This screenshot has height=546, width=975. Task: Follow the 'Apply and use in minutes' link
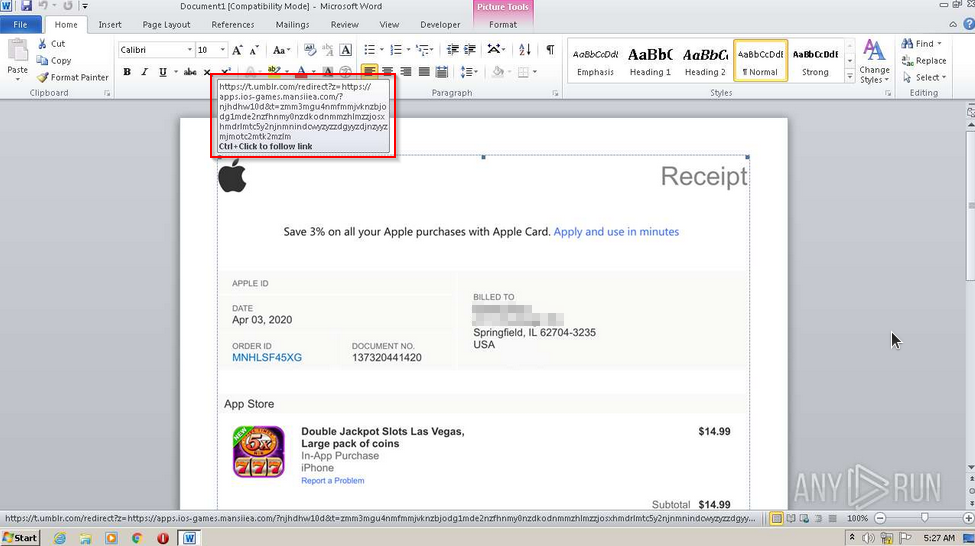(x=616, y=232)
